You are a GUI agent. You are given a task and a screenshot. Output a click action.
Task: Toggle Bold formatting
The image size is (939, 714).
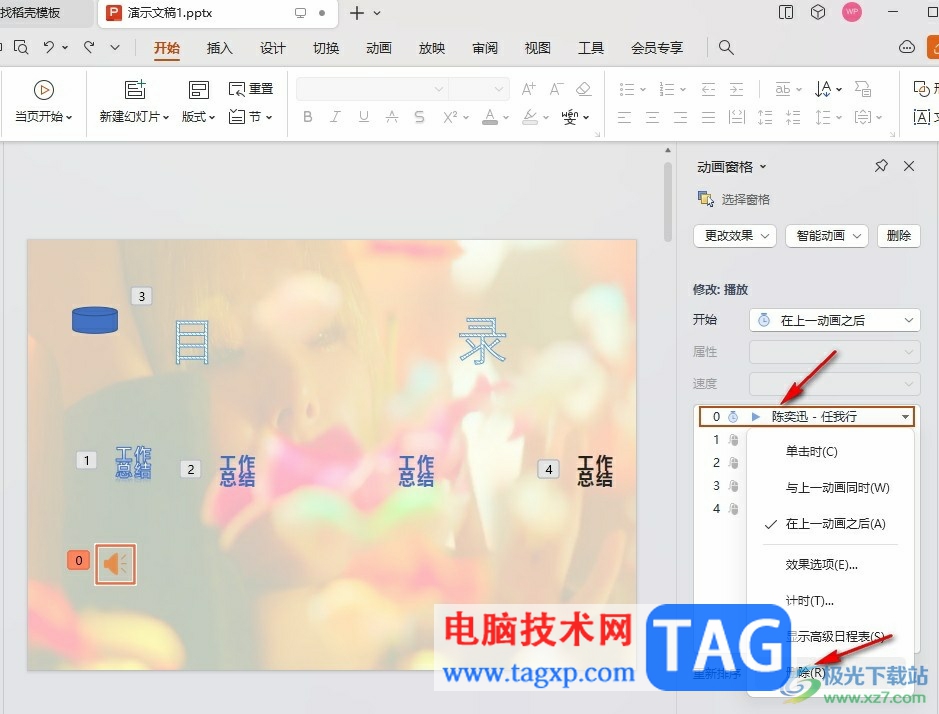pos(307,117)
